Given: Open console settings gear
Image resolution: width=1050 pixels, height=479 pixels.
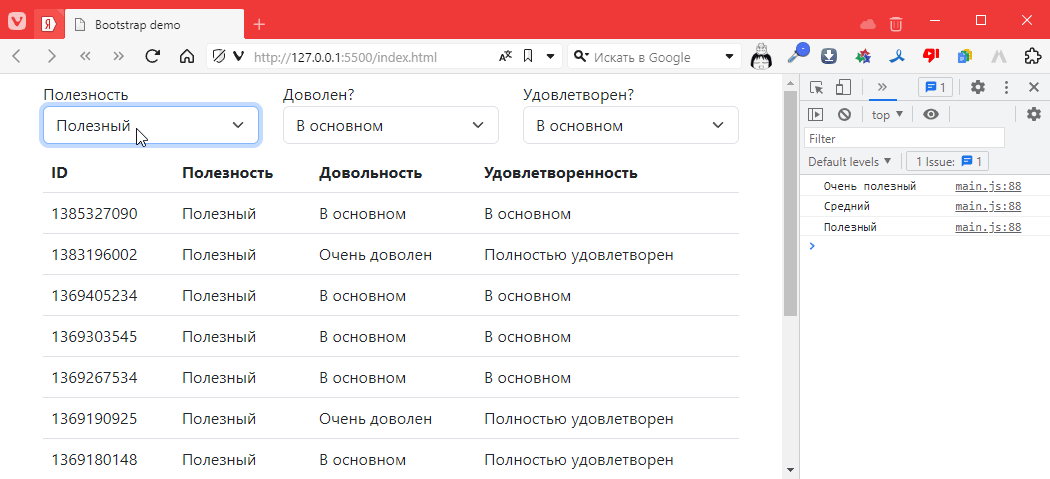Looking at the screenshot, I should coord(1034,114).
